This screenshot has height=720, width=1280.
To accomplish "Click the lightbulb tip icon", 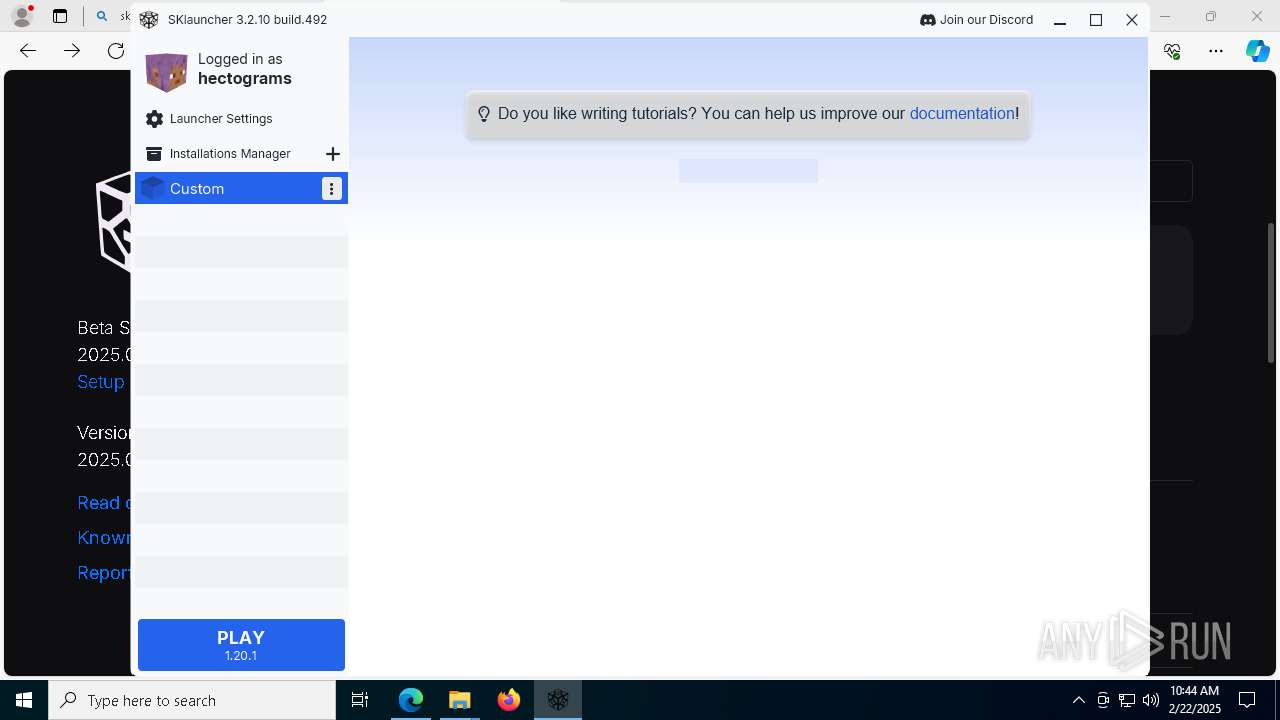I will tap(484, 114).
